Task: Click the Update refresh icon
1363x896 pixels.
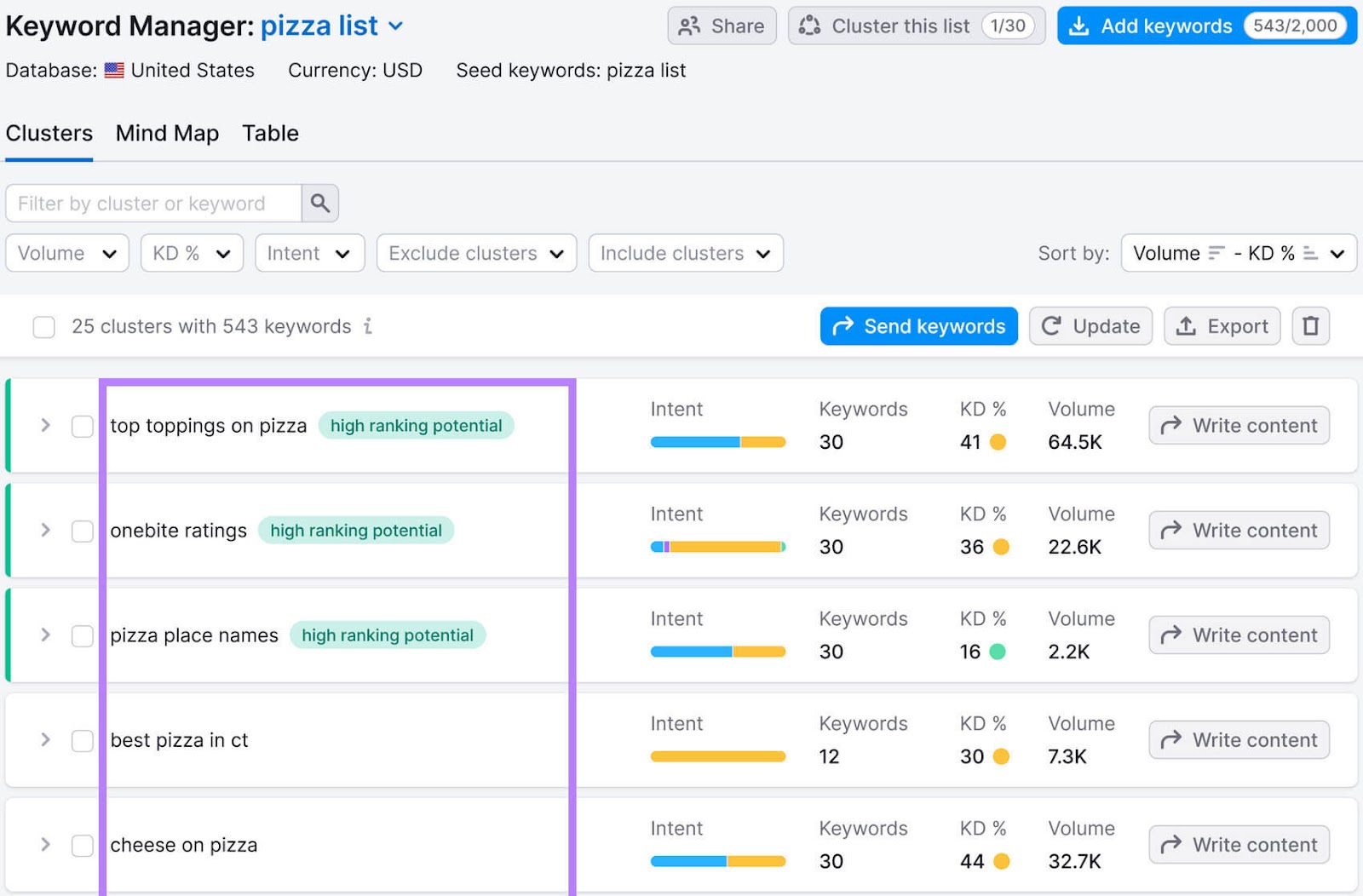Action: pos(1053,325)
